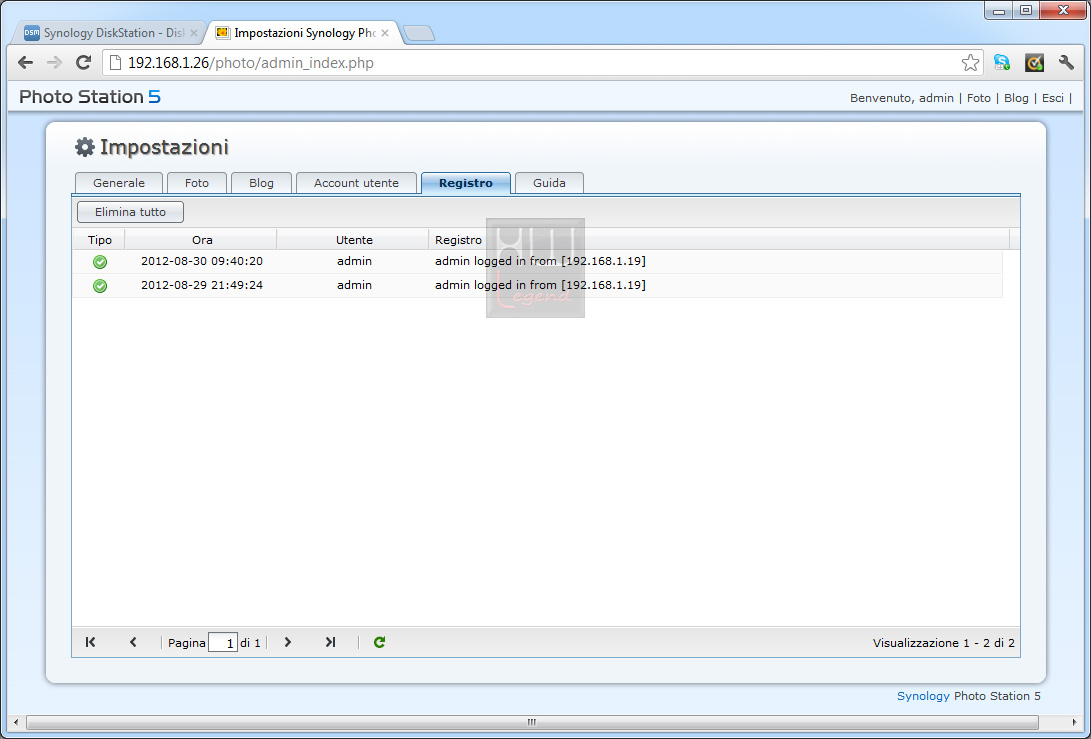This screenshot has width=1091, height=739.
Task: Sort by the Registro column header
Action: [719, 239]
